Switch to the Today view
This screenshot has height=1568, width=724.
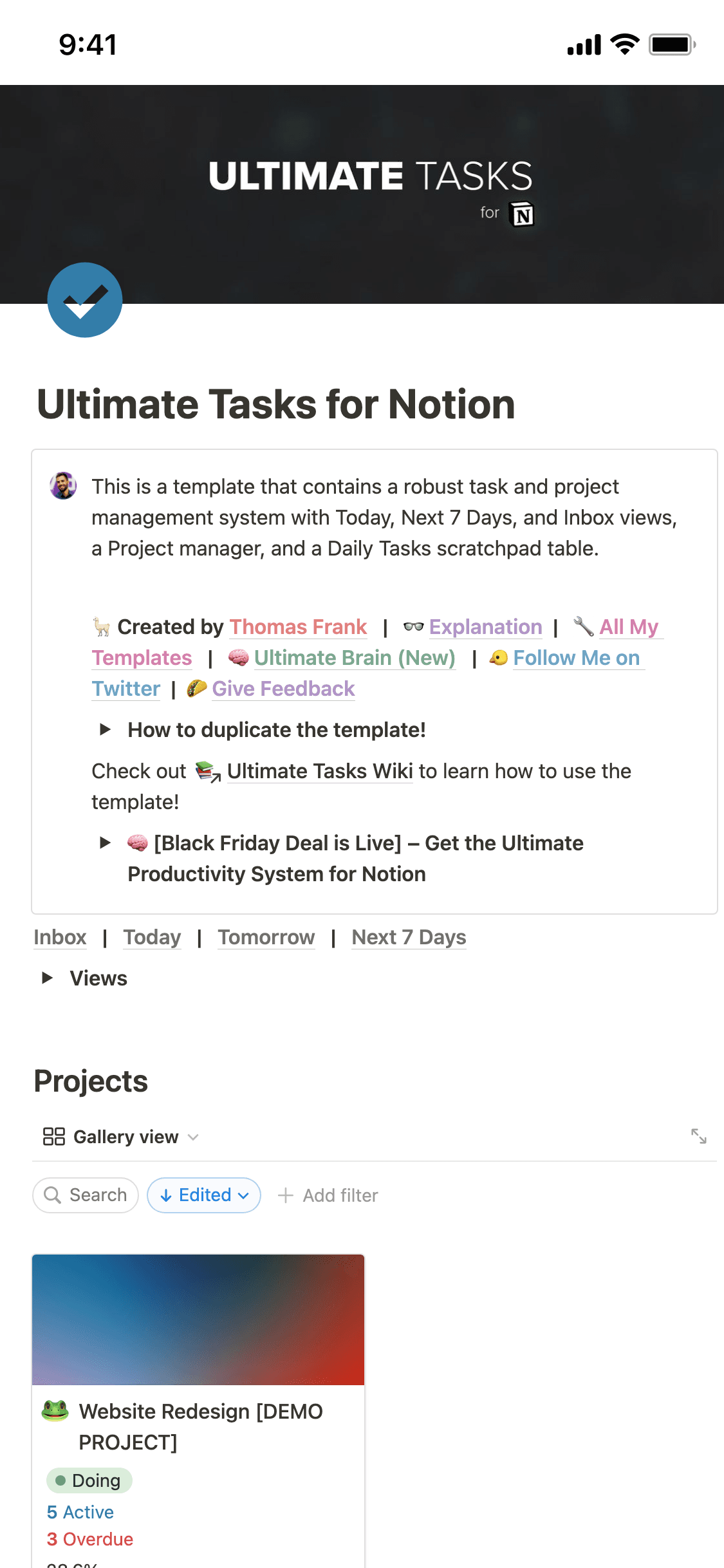[152, 937]
